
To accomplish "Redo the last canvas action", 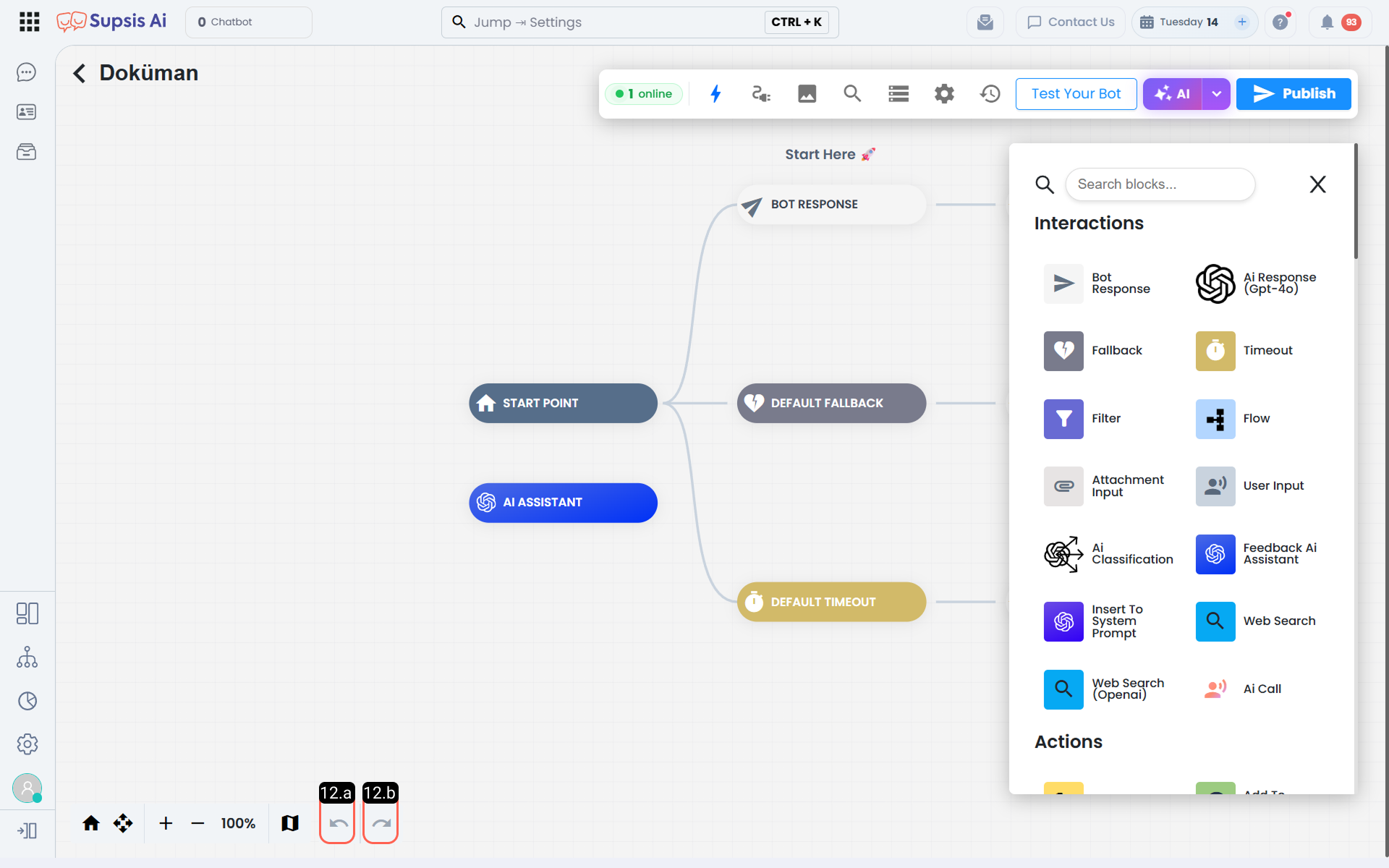I will click(x=381, y=823).
